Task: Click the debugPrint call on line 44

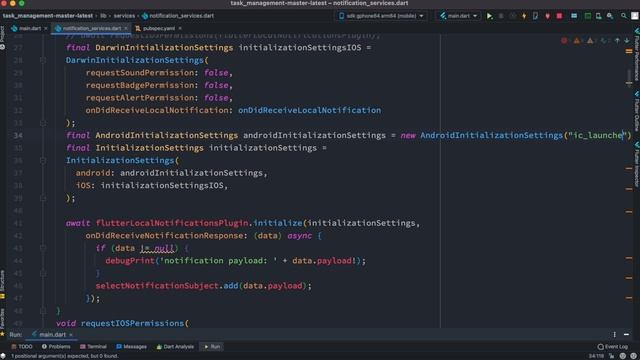Action: click(x=130, y=261)
